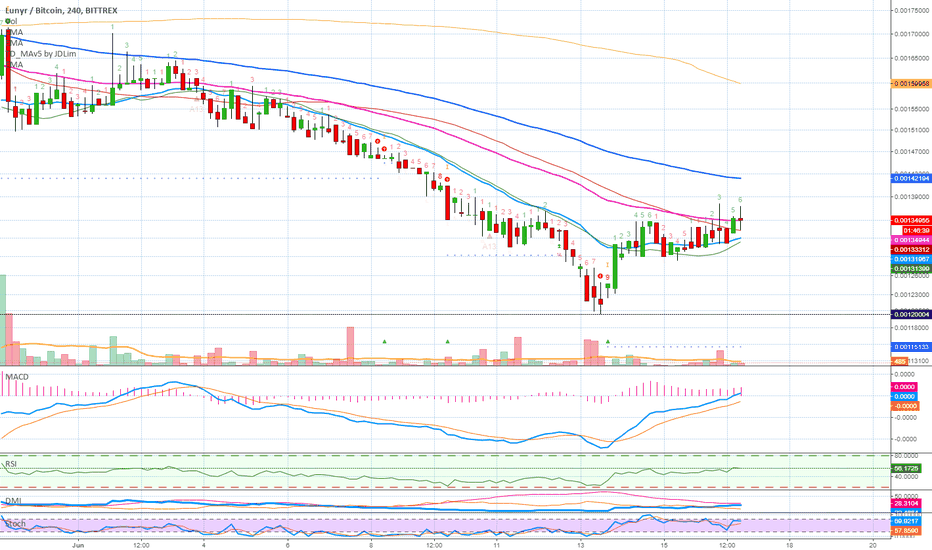Select the pink 28.3104 DMI value tag

point(906,504)
